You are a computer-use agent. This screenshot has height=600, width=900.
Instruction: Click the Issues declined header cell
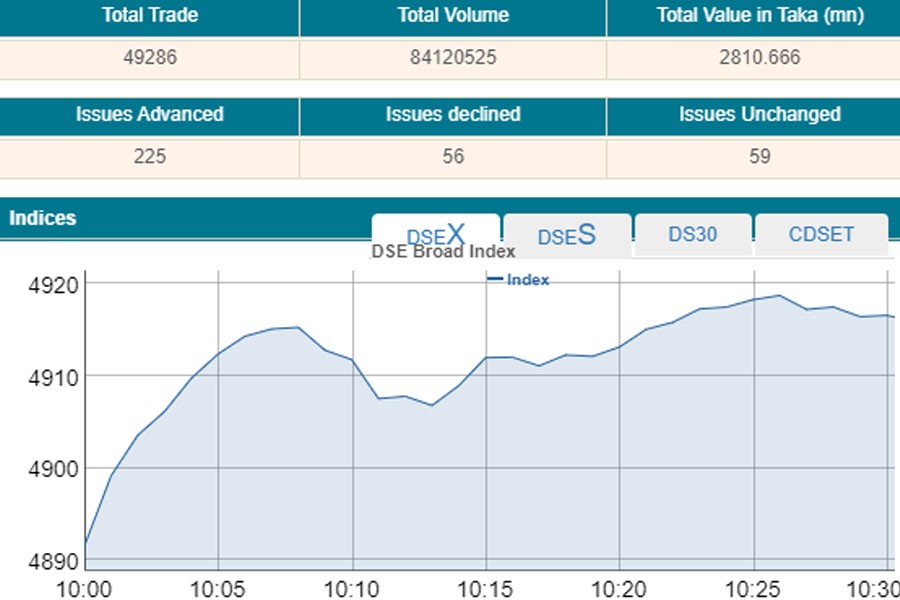[452, 114]
